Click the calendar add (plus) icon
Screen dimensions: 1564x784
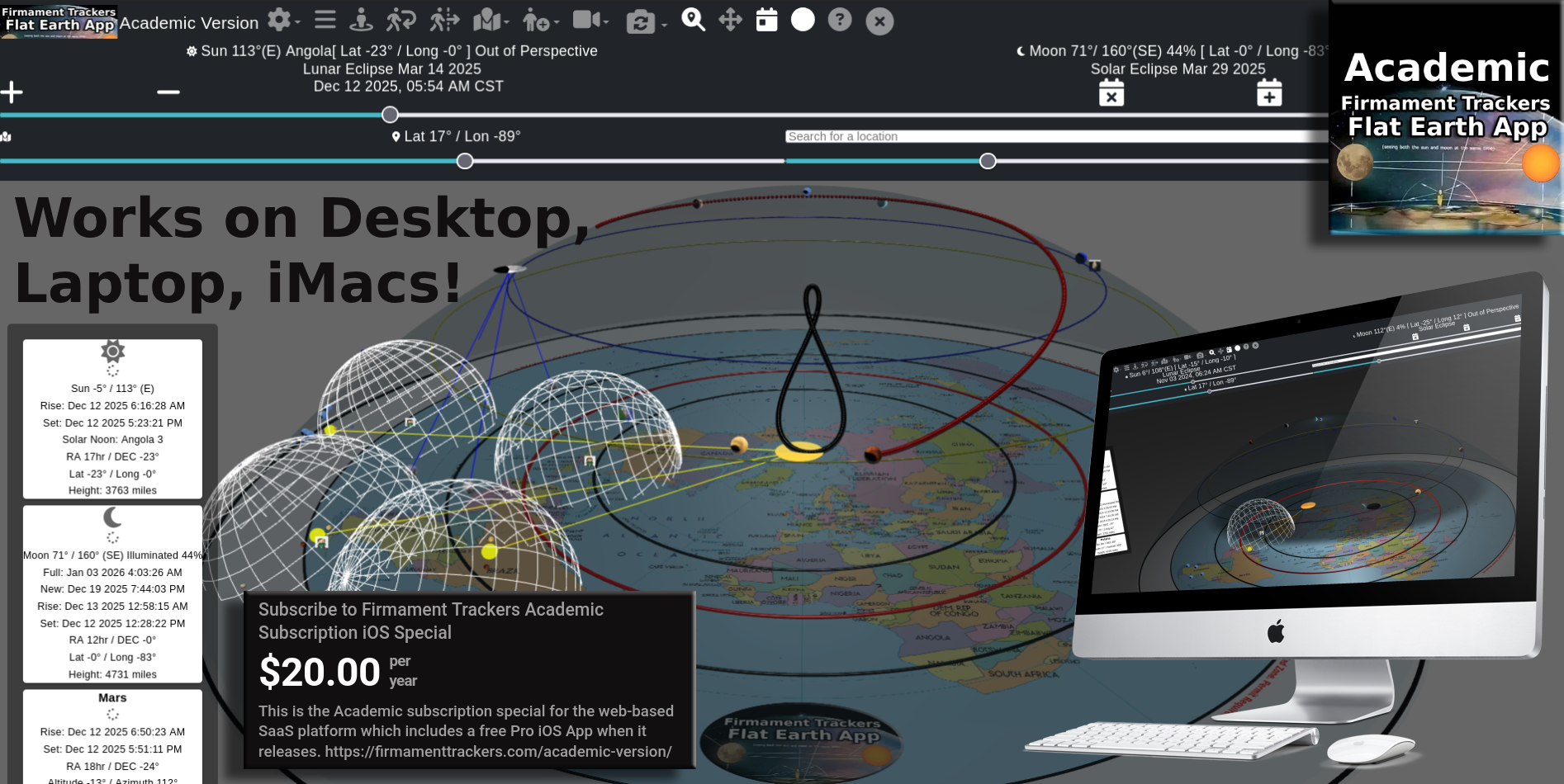[x=1269, y=92]
